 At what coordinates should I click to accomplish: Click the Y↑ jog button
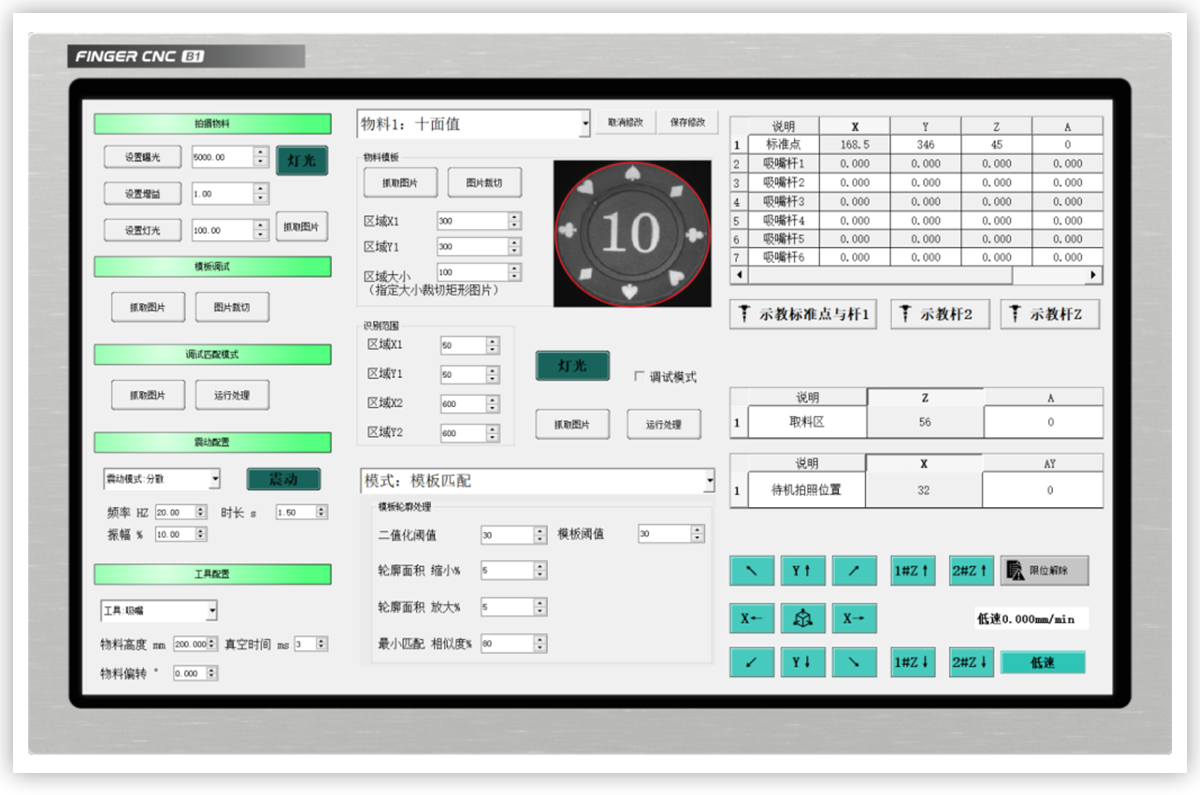pyautogui.click(x=802, y=571)
